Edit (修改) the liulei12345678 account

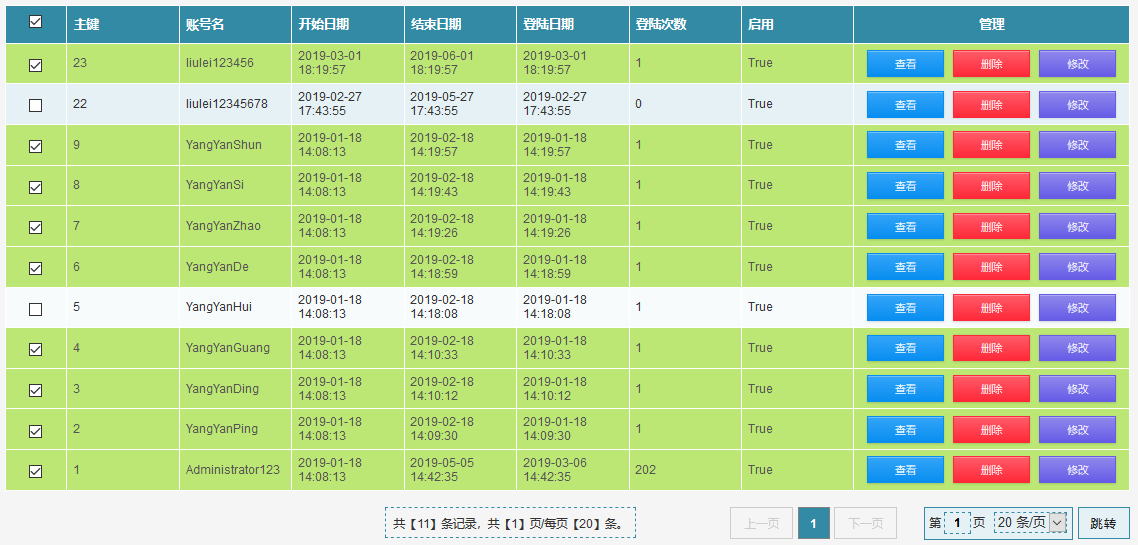(1078, 105)
